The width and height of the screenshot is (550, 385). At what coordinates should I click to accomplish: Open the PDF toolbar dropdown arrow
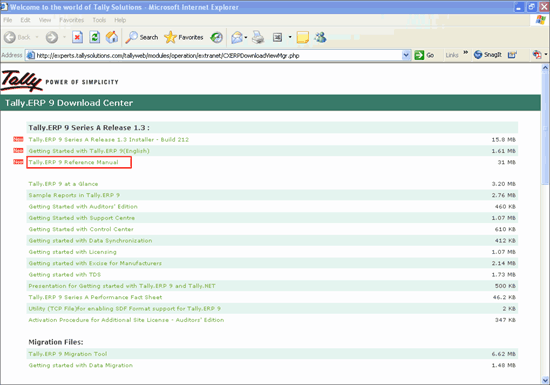(545, 55)
